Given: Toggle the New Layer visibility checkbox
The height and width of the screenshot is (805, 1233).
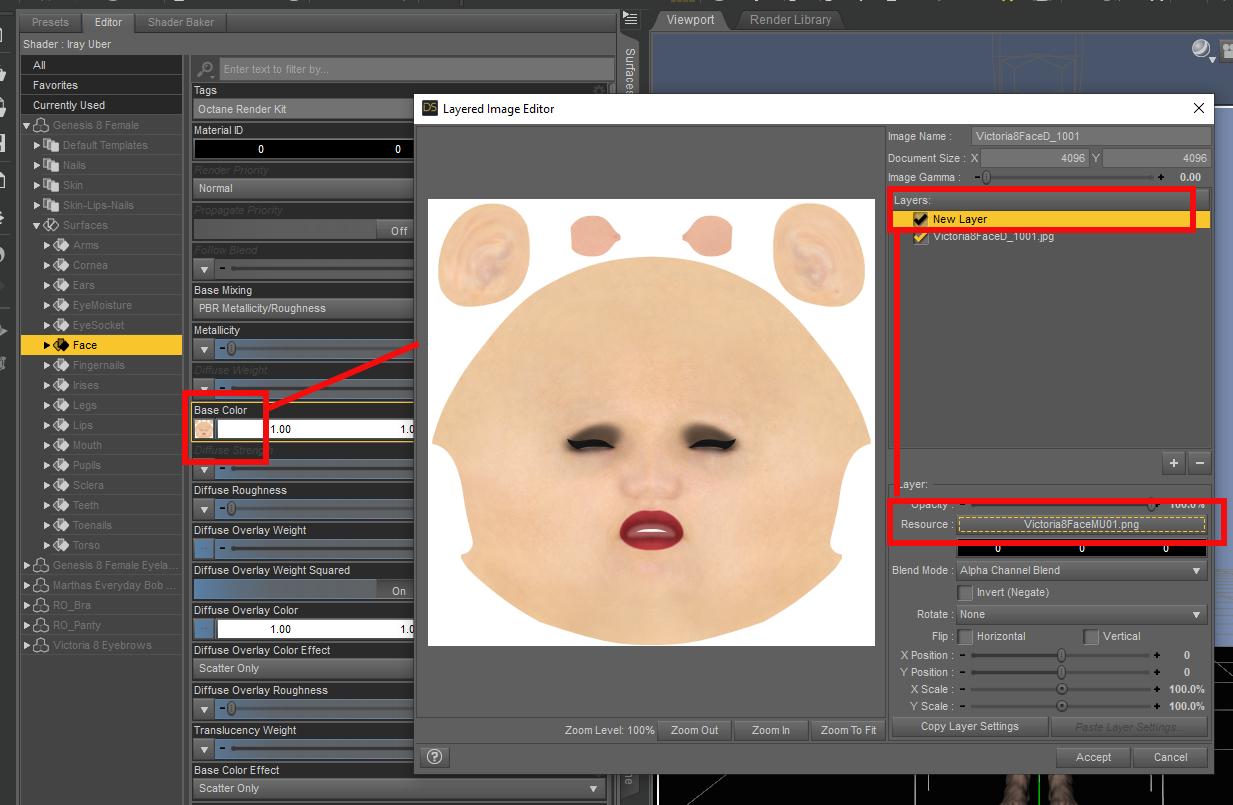Looking at the screenshot, I should coord(920,219).
